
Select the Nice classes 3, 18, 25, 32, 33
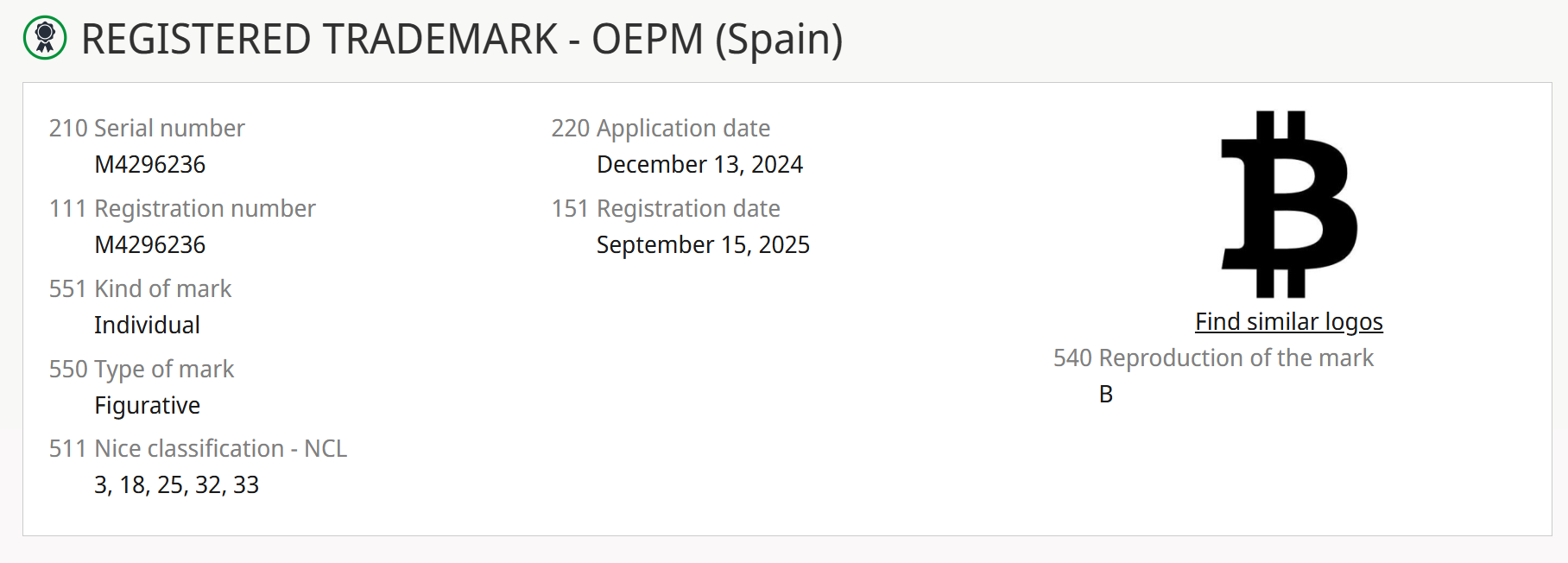[x=176, y=485]
